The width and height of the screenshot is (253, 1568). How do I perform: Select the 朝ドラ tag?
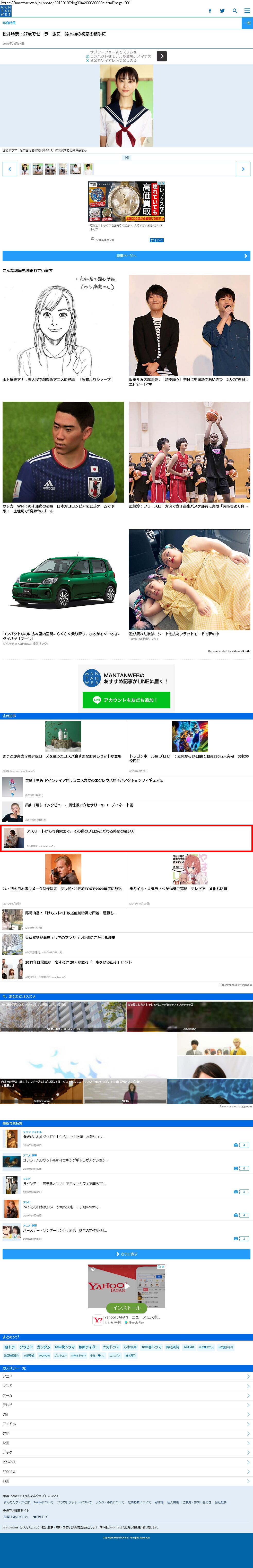click(x=10, y=1347)
